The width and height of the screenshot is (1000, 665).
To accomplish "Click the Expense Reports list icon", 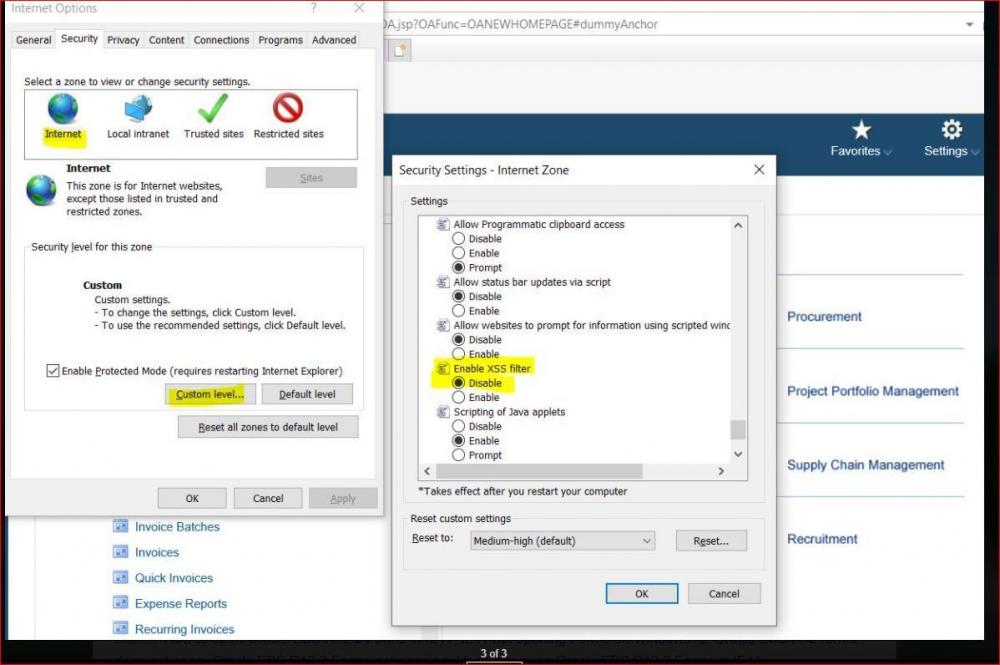I will click(x=121, y=604).
